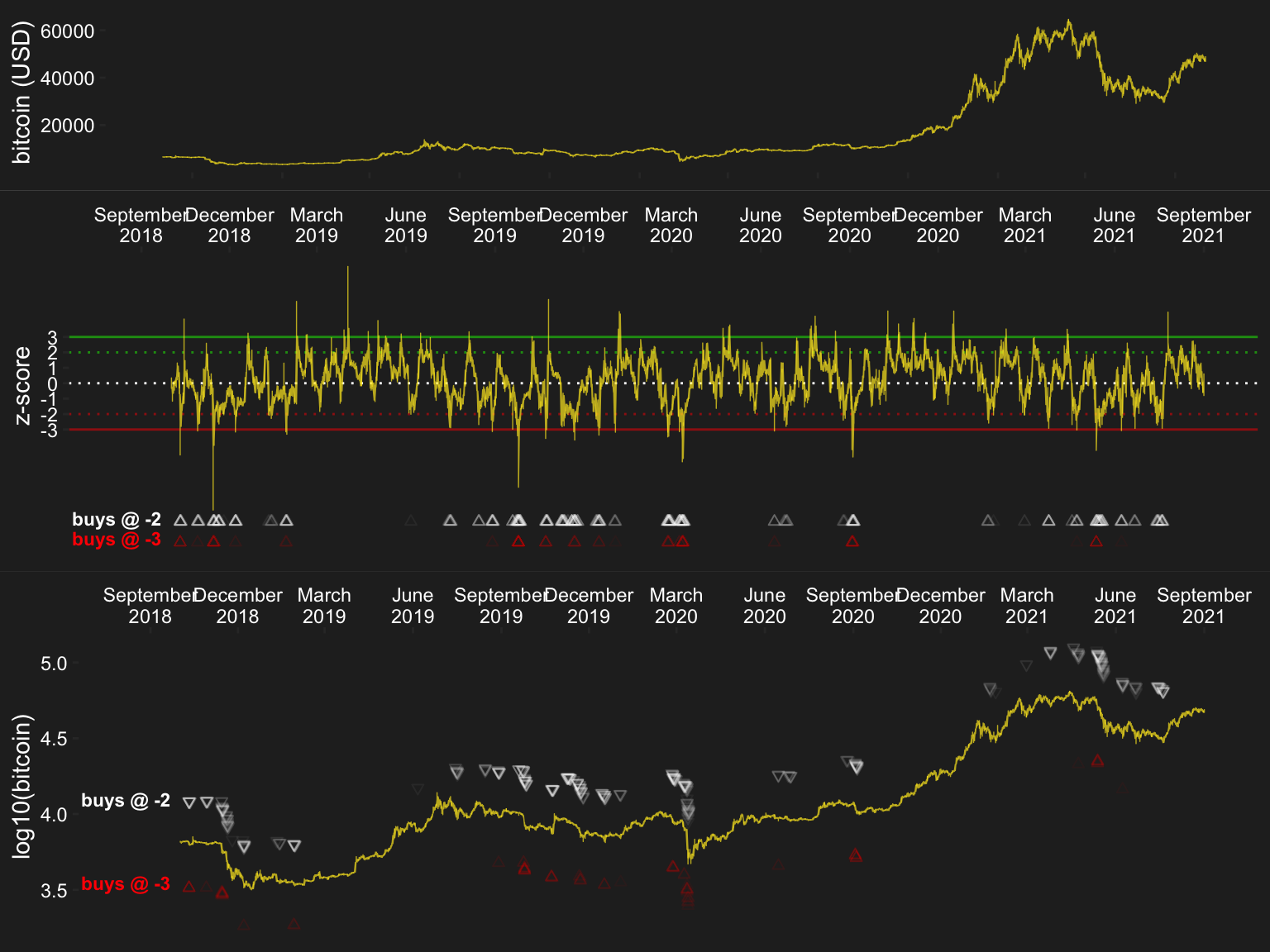Image resolution: width=1270 pixels, height=952 pixels.
Task: Click the 'log10(bitcoin)' y-axis title
Action: click(x=21, y=787)
